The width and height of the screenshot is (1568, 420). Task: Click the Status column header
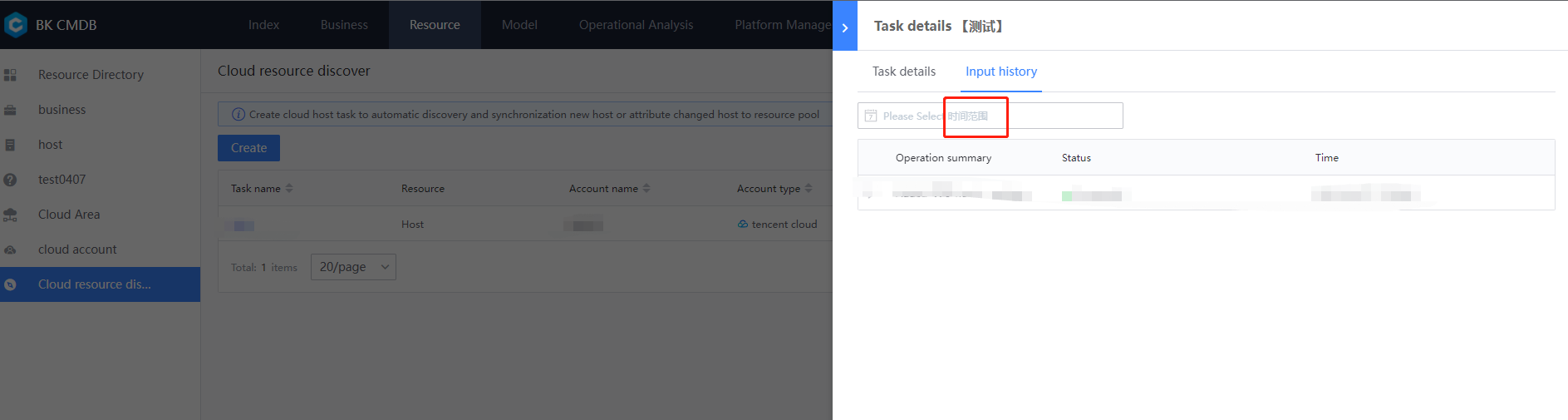point(1076,158)
